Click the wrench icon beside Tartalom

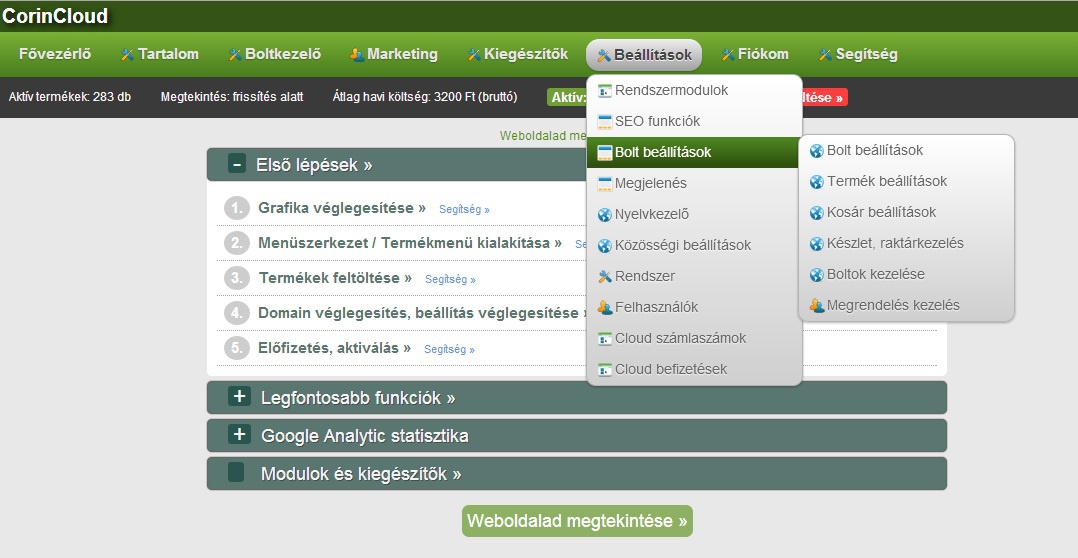click(127, 54)
